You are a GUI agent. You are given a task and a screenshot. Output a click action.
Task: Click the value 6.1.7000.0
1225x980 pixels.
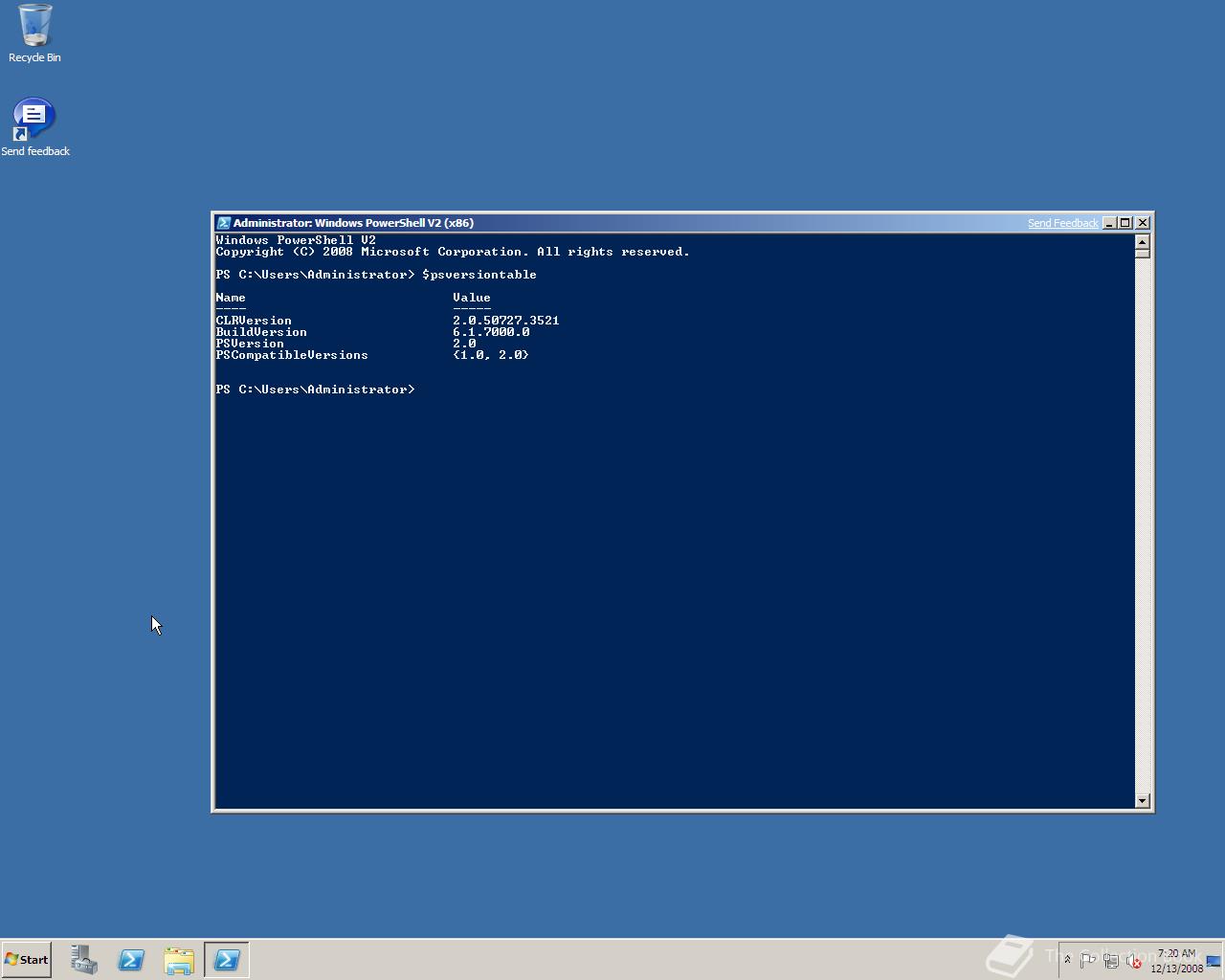[x=491, y=332]
